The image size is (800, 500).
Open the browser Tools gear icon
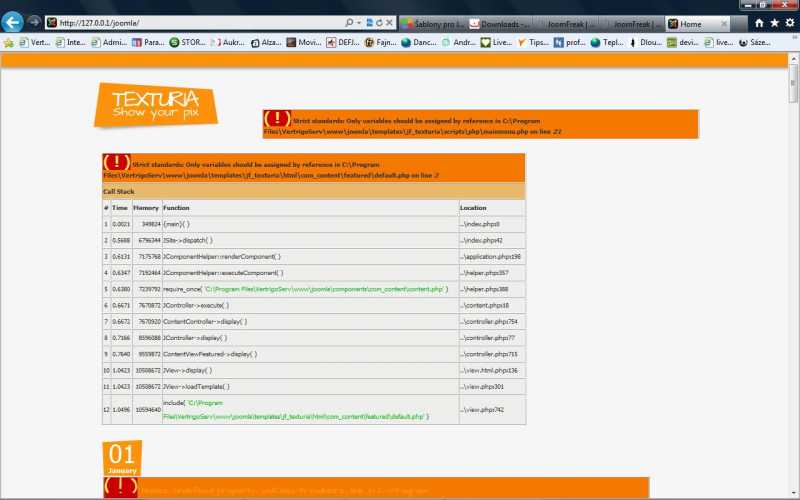point(789,22)
